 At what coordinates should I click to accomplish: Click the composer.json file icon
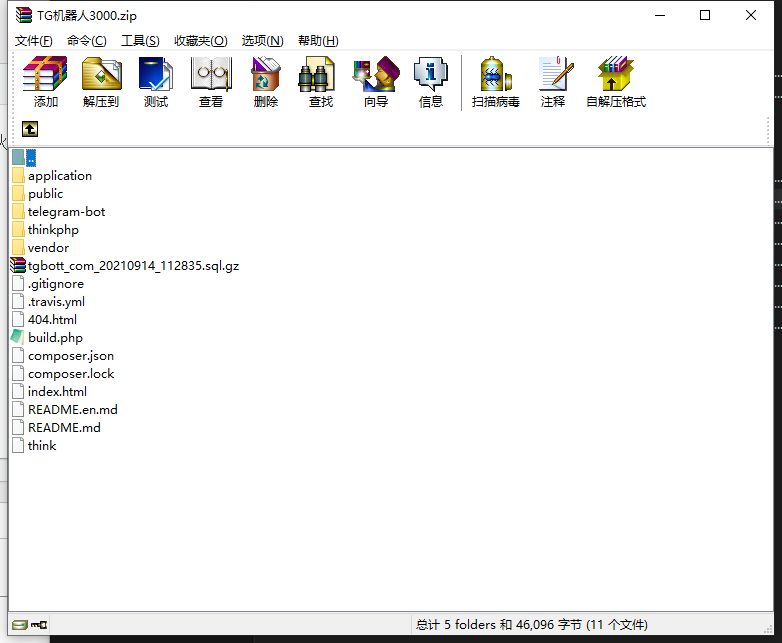pyautogui.click(x=18, y=356)
